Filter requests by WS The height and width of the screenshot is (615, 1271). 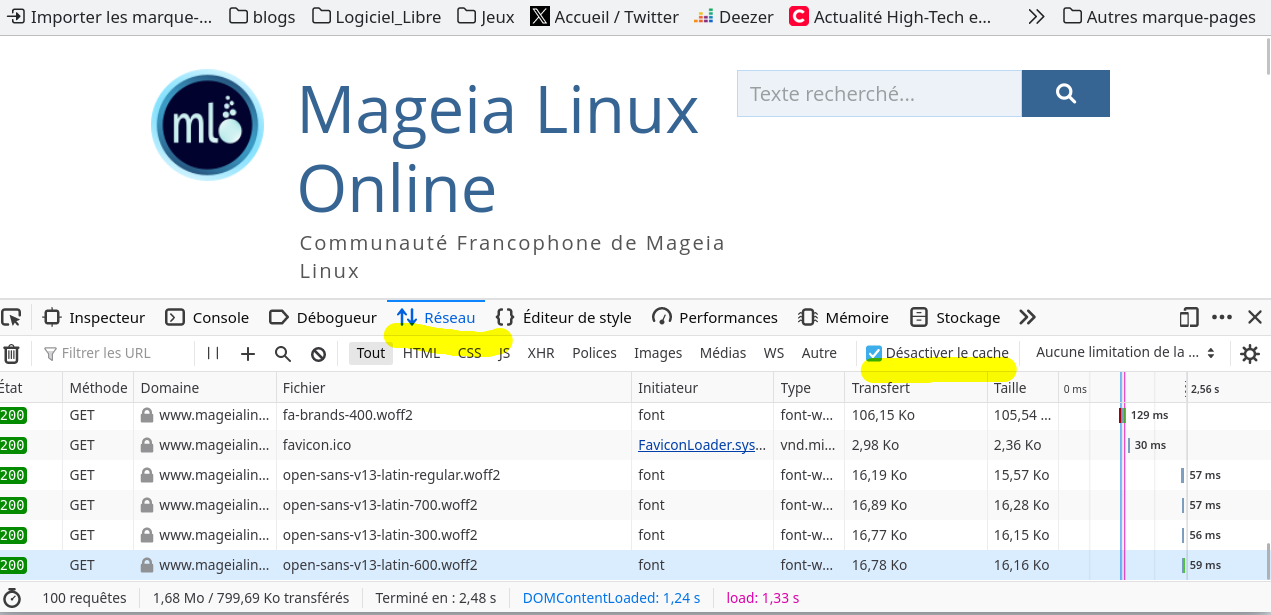(774, 353)
